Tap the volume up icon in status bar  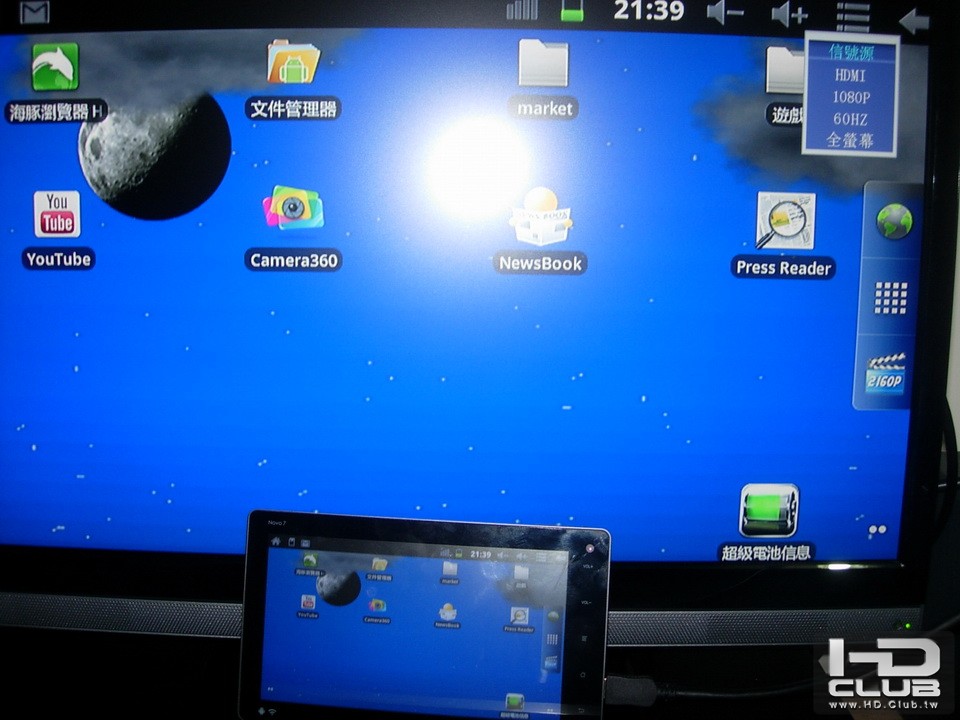point(789,14)
